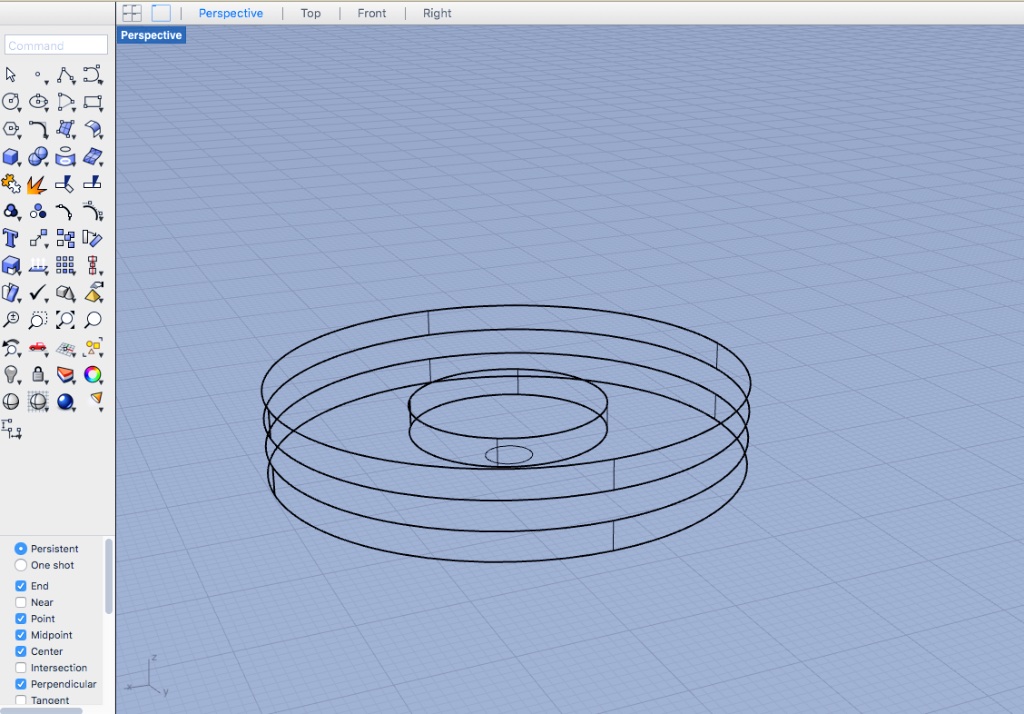Select the Text object T tool
1024x714 pixels.
coord(10,238)
